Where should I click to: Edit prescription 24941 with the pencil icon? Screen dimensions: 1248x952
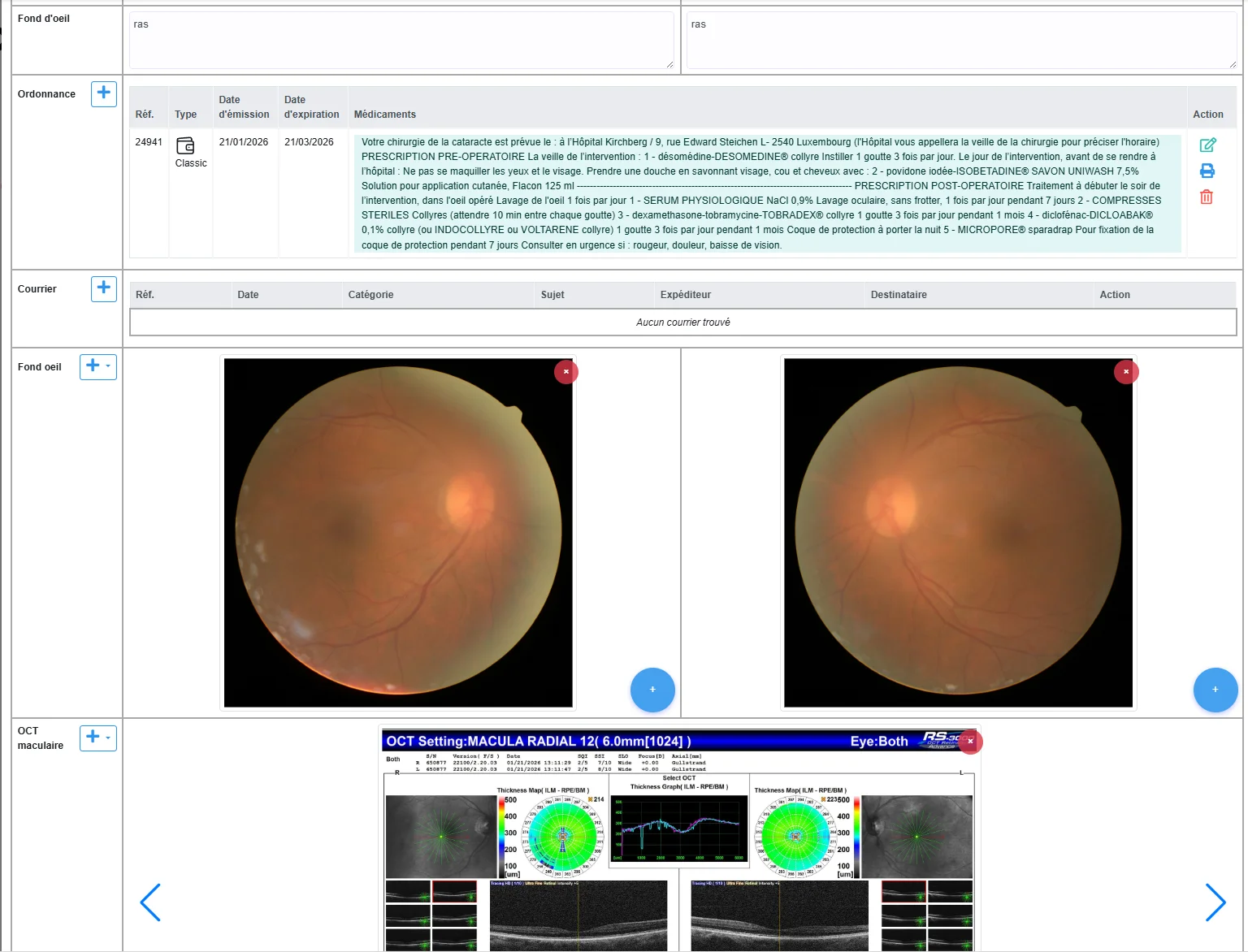(x=1207, y=145)
